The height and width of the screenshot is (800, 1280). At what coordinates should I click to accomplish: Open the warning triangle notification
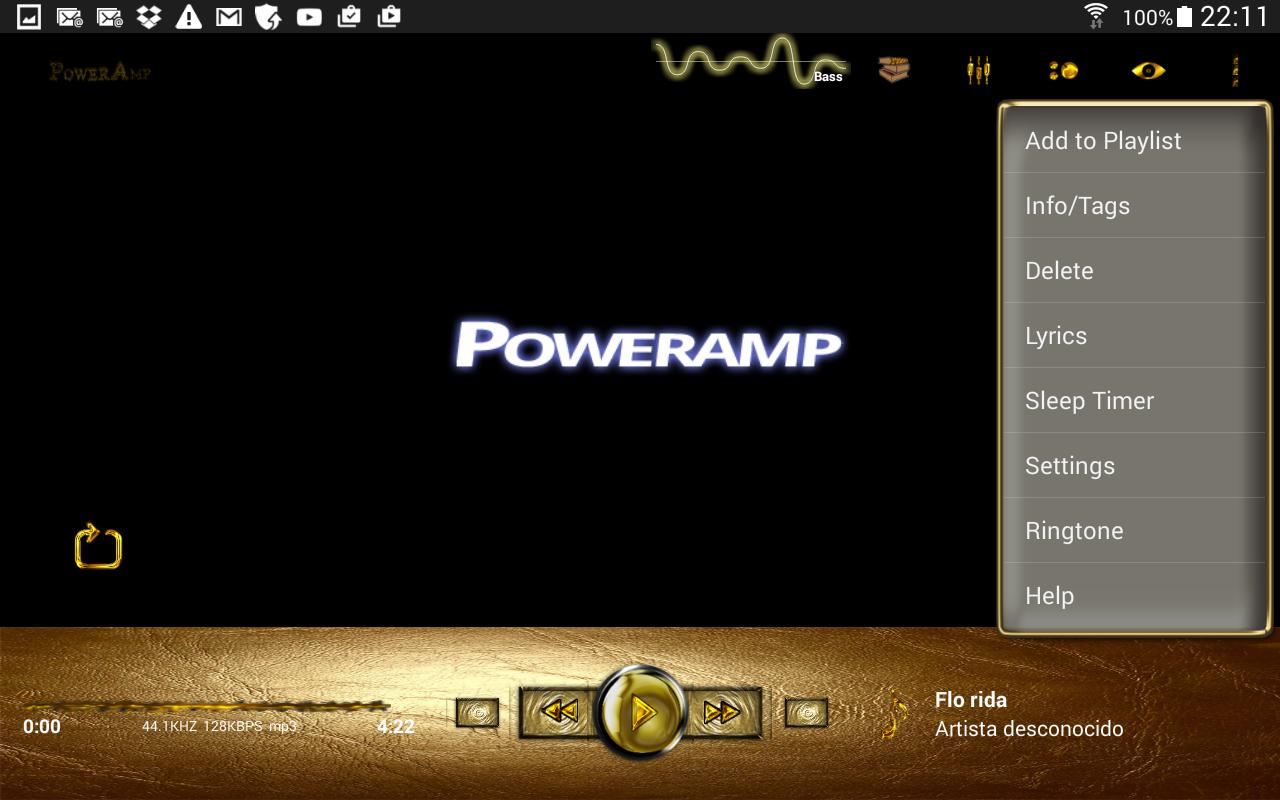point(189,16)
